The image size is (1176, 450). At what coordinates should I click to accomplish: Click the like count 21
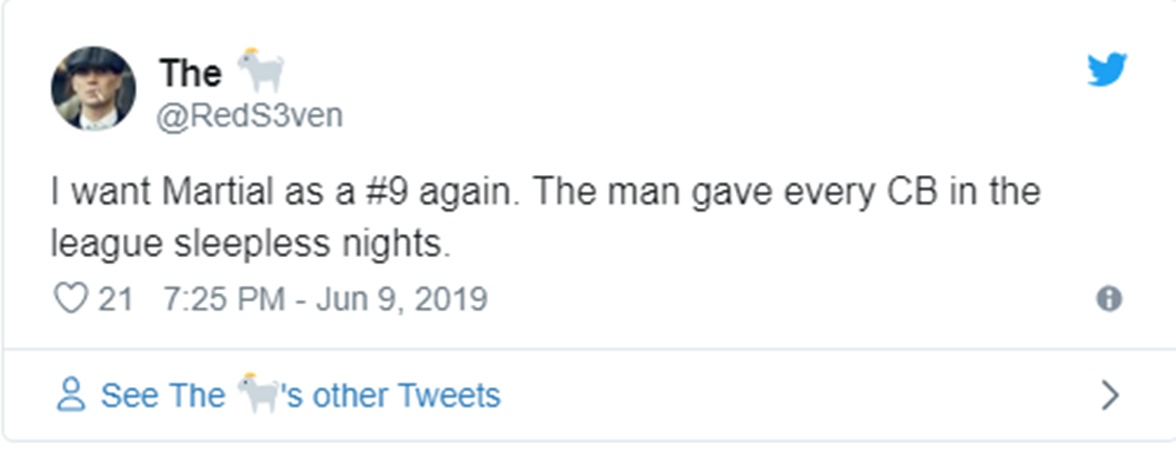(115, 299)
